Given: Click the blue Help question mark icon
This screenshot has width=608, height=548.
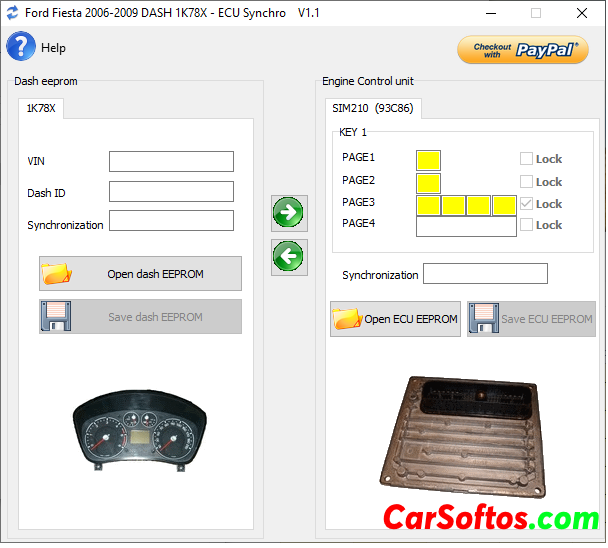Looking at the screenshot, I should (21, 47).
